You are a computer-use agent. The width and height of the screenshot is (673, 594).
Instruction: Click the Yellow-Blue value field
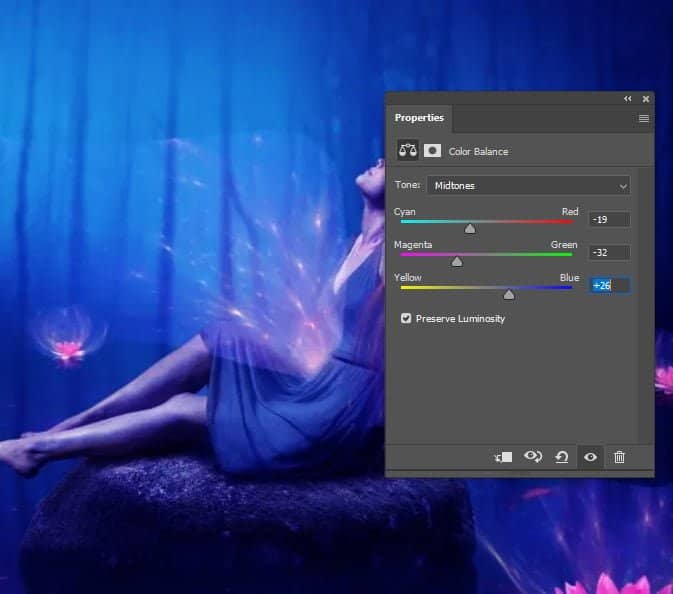point(609,285)
